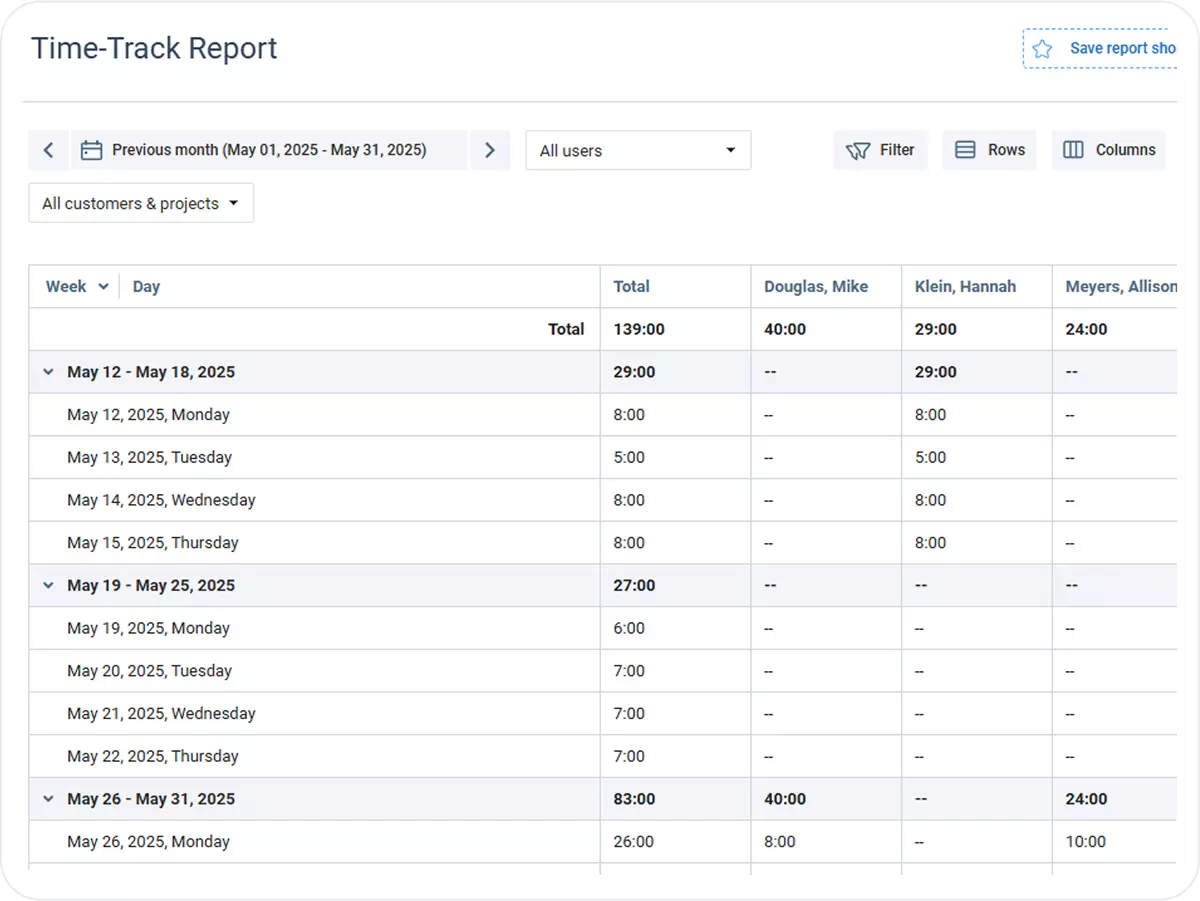
Task: Click the Time-Track Report title
Action: 154,48
